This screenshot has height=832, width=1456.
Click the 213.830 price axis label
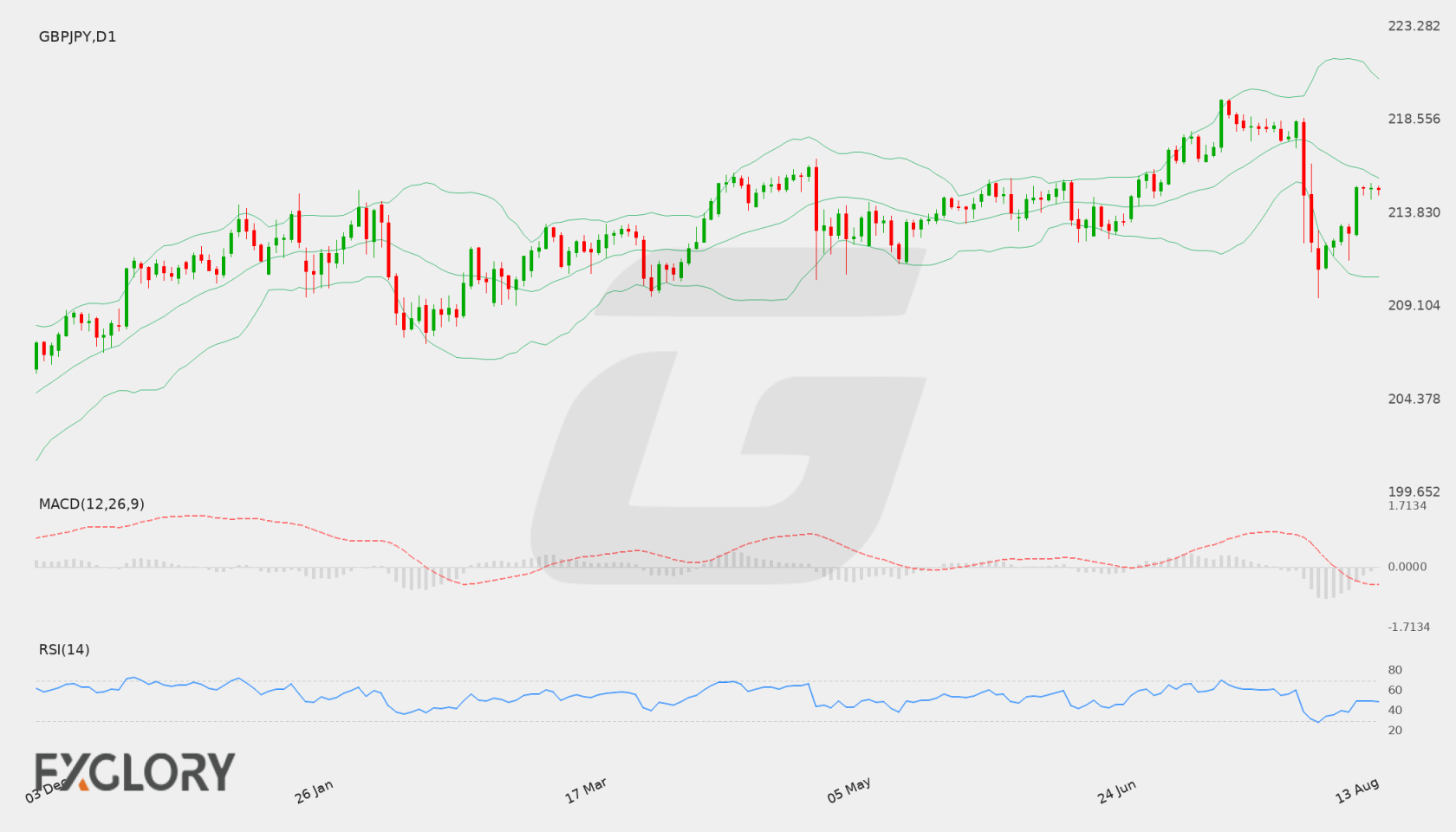(1414, 212)
